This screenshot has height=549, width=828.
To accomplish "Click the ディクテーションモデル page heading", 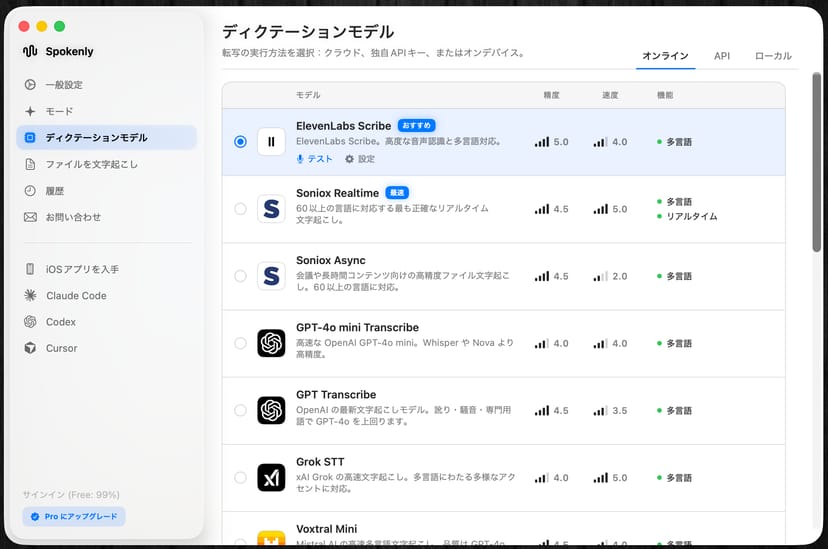I will pyautogui.click(x=308, y=32).
